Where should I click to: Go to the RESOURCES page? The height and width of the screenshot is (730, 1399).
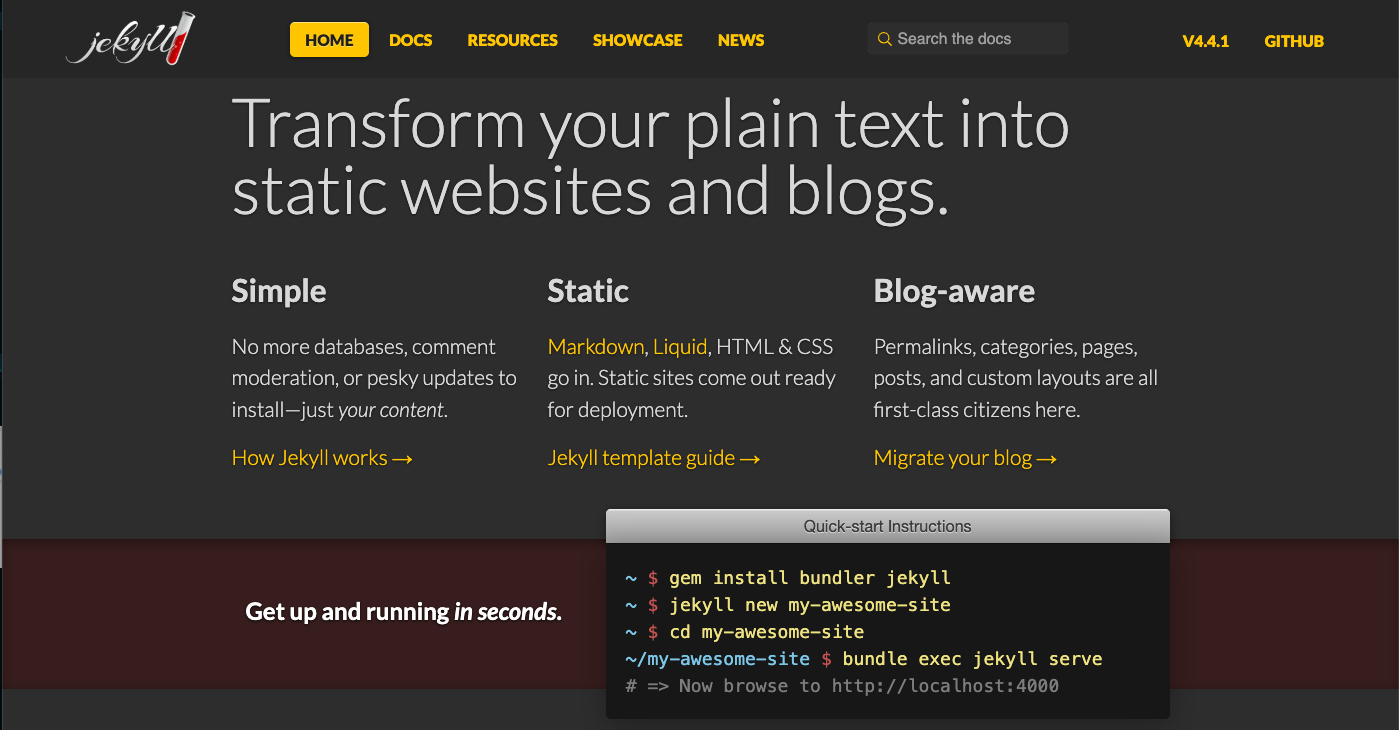(512, 40)
